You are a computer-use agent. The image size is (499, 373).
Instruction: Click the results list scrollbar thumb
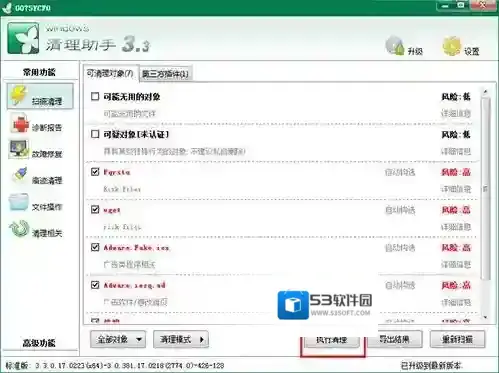click(485, 188)
